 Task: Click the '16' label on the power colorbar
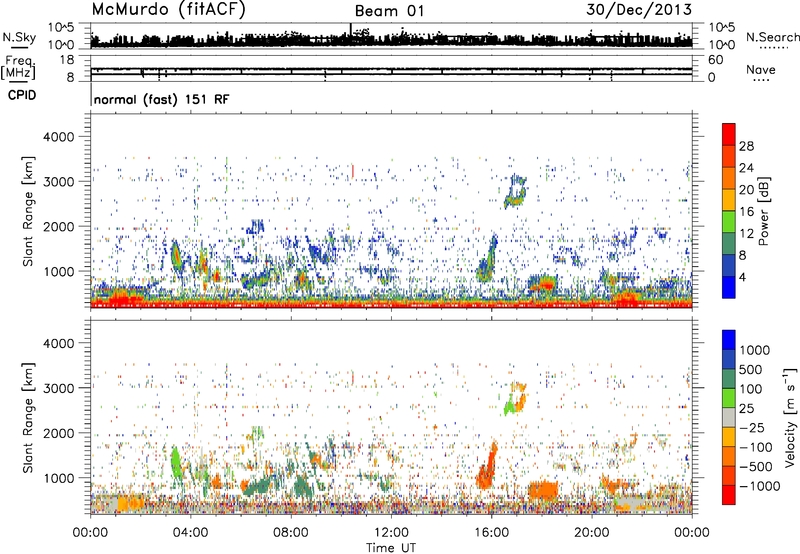click(746, 212)
